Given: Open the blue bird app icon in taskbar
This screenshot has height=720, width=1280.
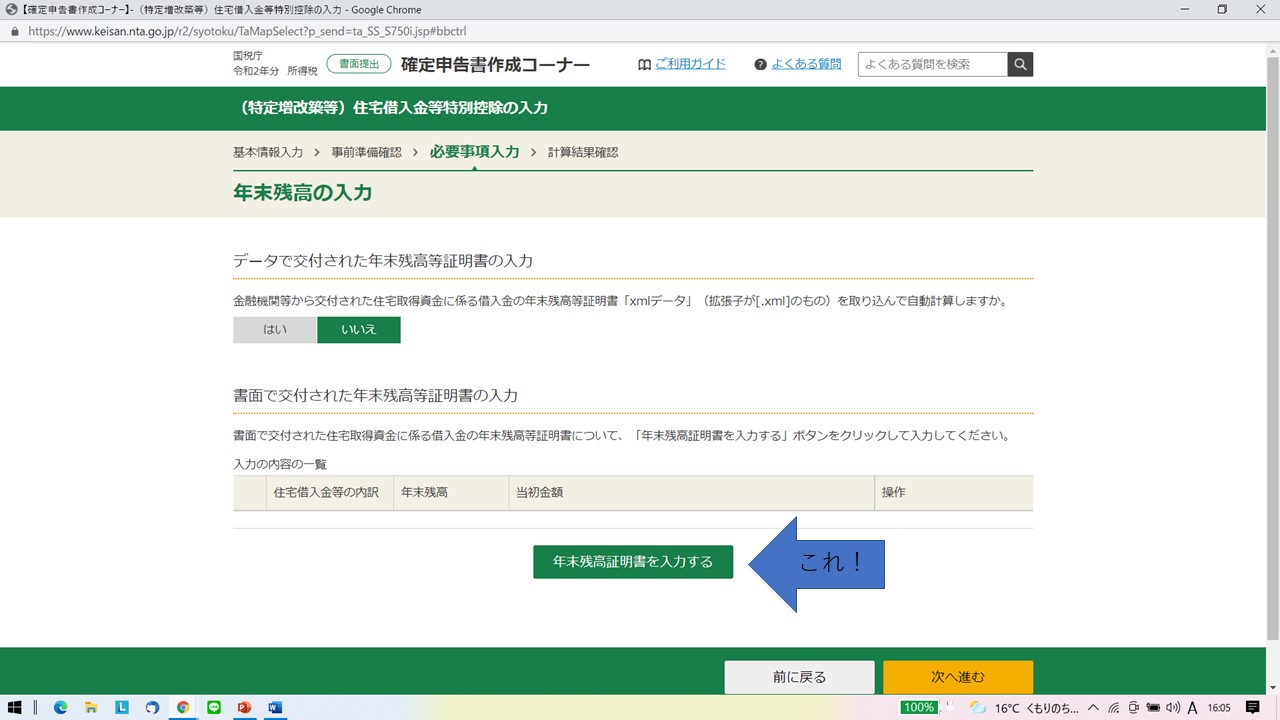Looking at the screenshot, I should (x=152, y=707).
